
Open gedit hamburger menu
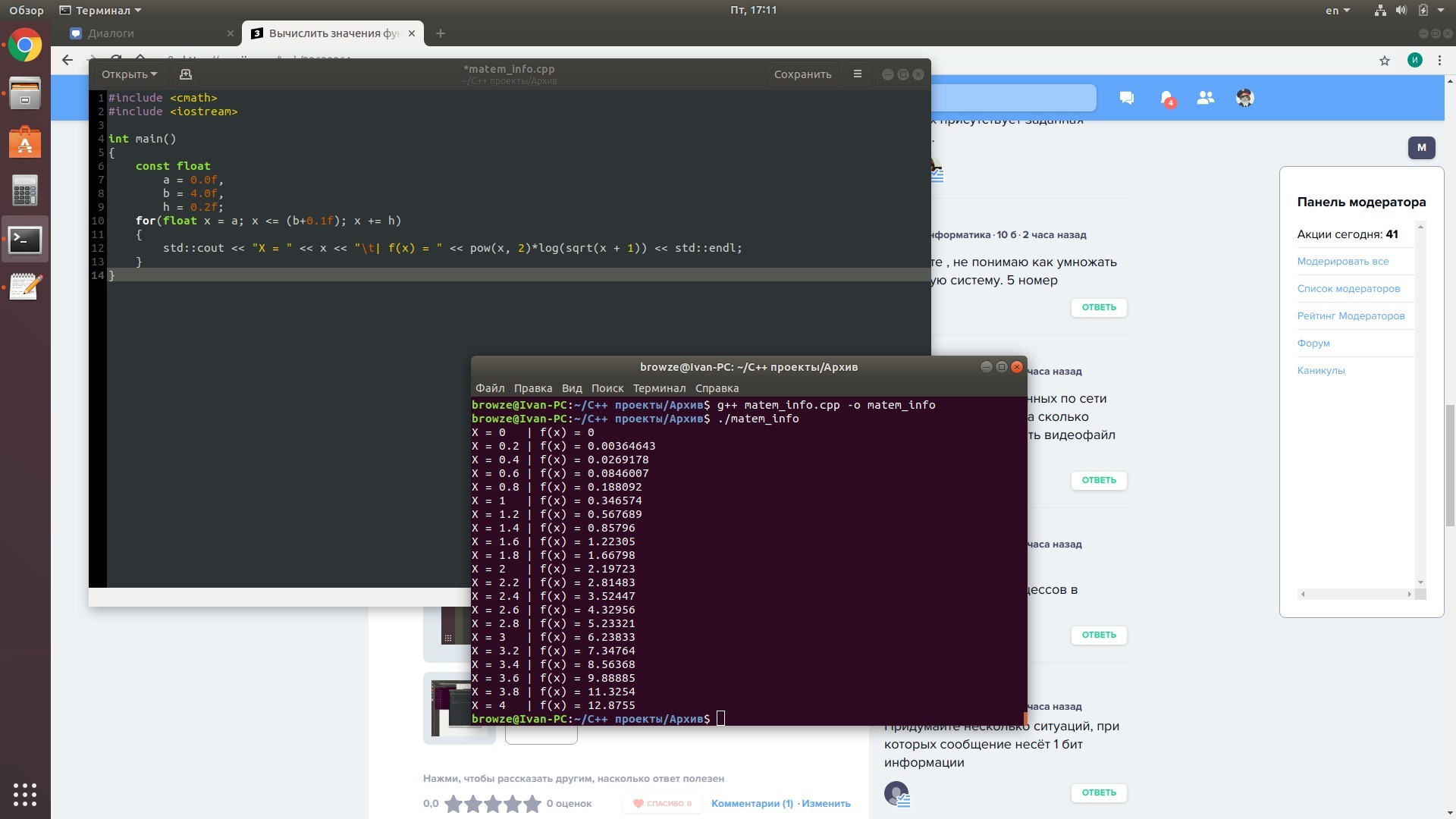(858, 74)
